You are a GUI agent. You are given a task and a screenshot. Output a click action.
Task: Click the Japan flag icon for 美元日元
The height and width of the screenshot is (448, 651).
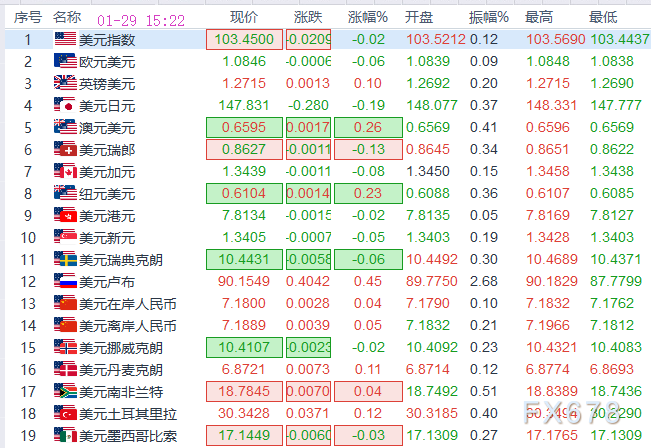pos(66,105)
